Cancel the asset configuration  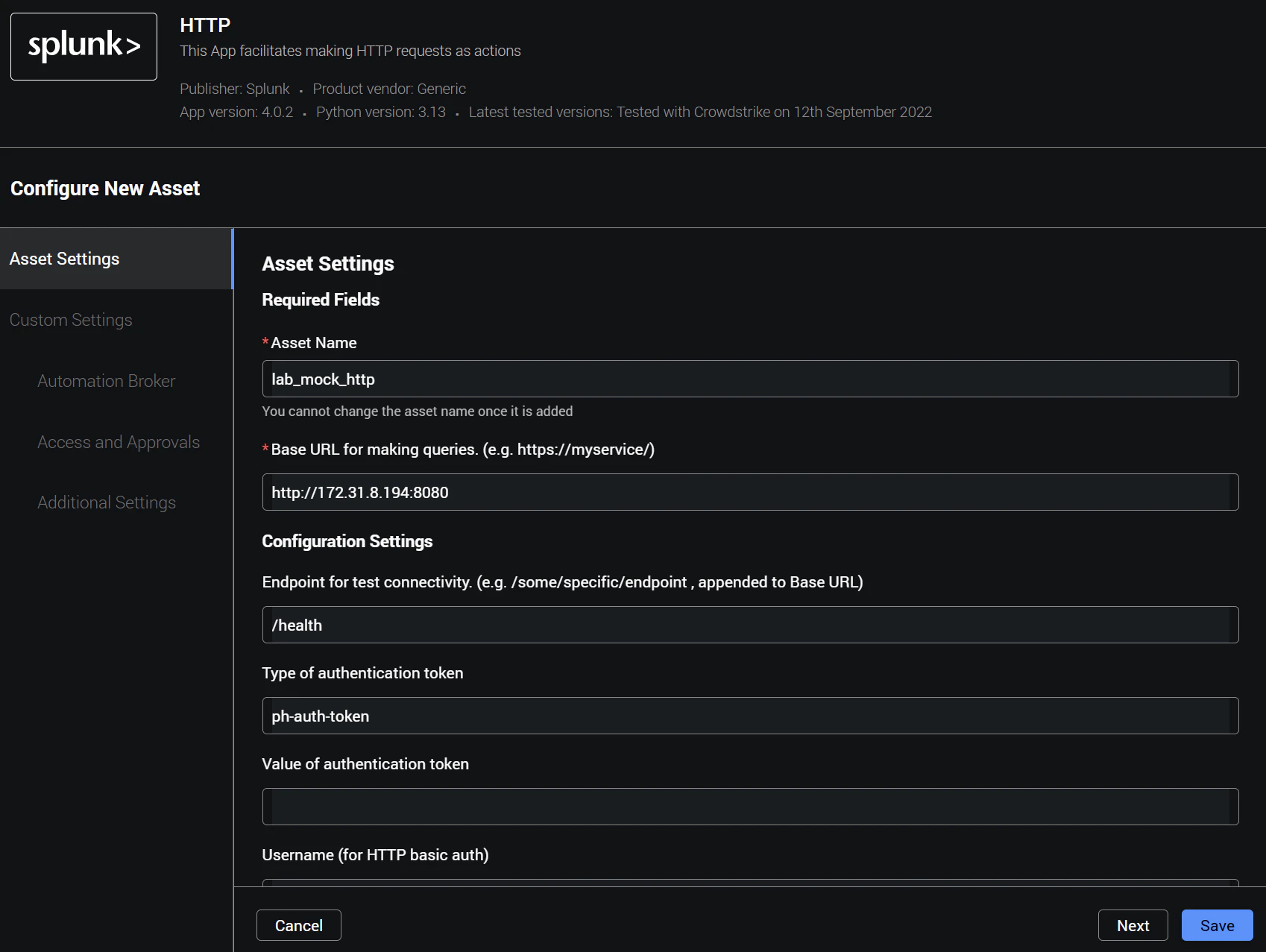point(299,925)
